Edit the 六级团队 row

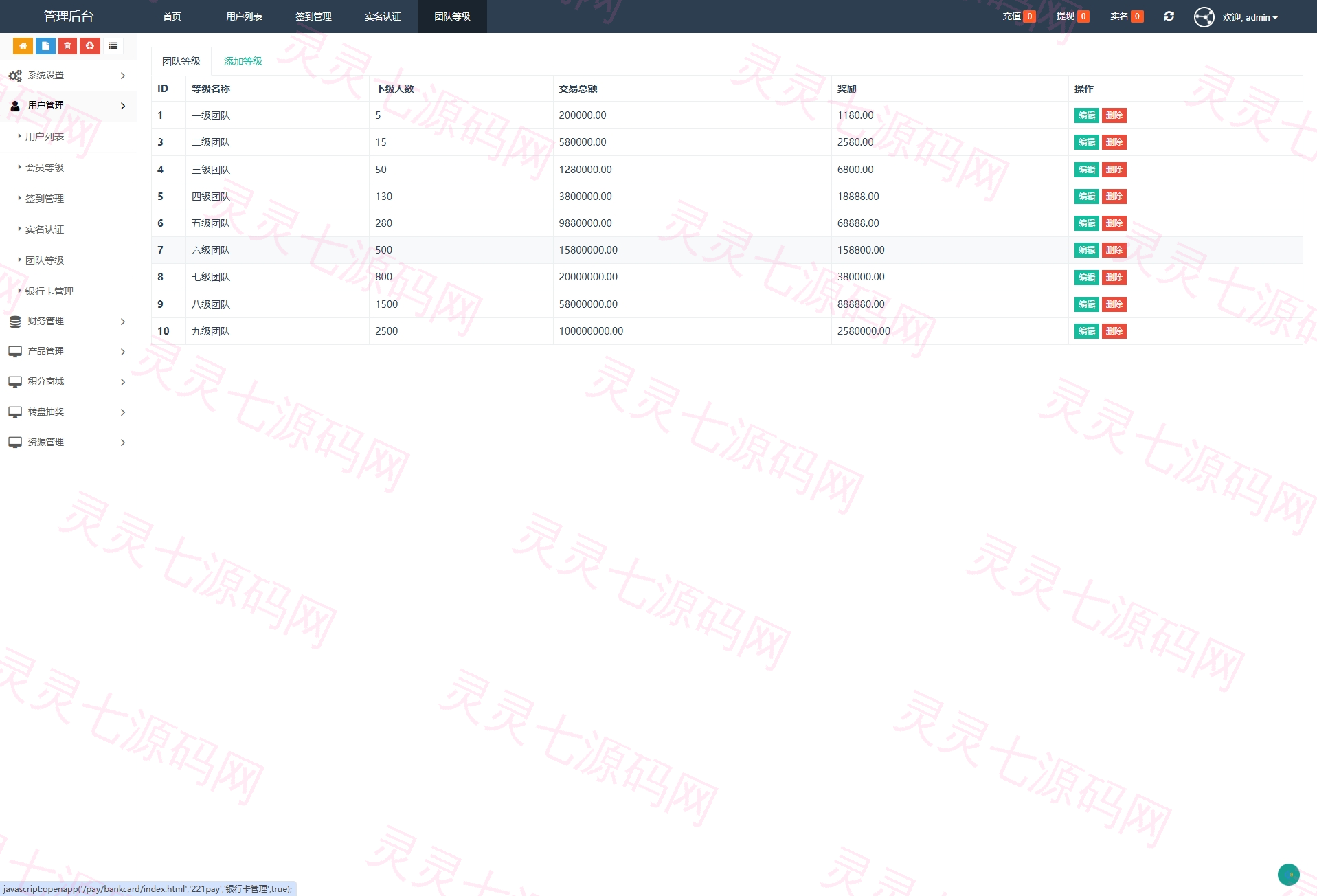1087,250
